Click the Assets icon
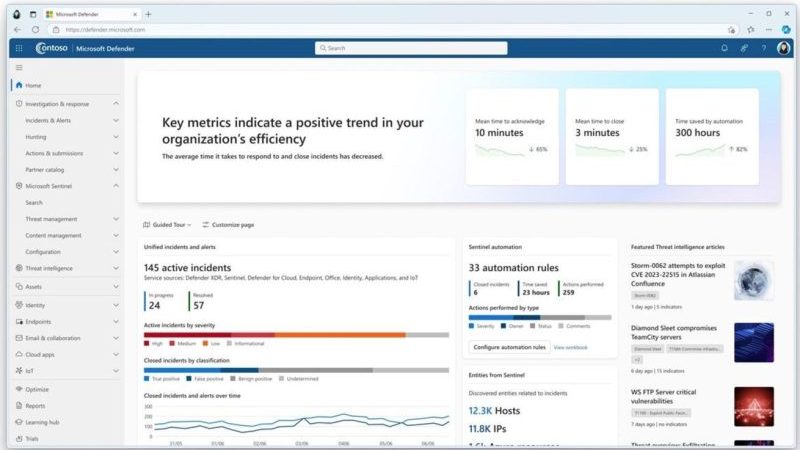The height and width of the screenshot is (450, 800). point(19,286)
